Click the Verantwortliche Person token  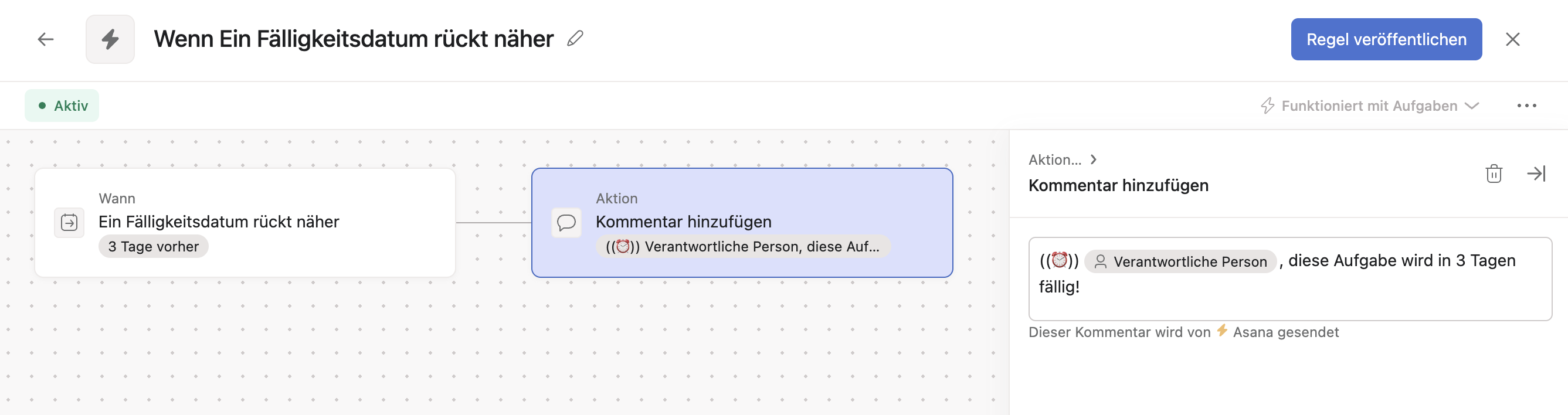[x=1180, y=261]
